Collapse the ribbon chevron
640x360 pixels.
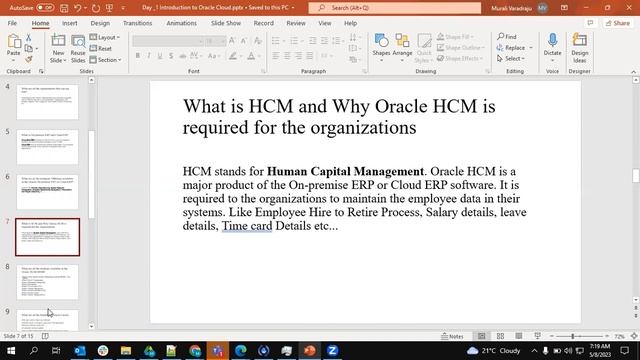click(x=633, y=72)
